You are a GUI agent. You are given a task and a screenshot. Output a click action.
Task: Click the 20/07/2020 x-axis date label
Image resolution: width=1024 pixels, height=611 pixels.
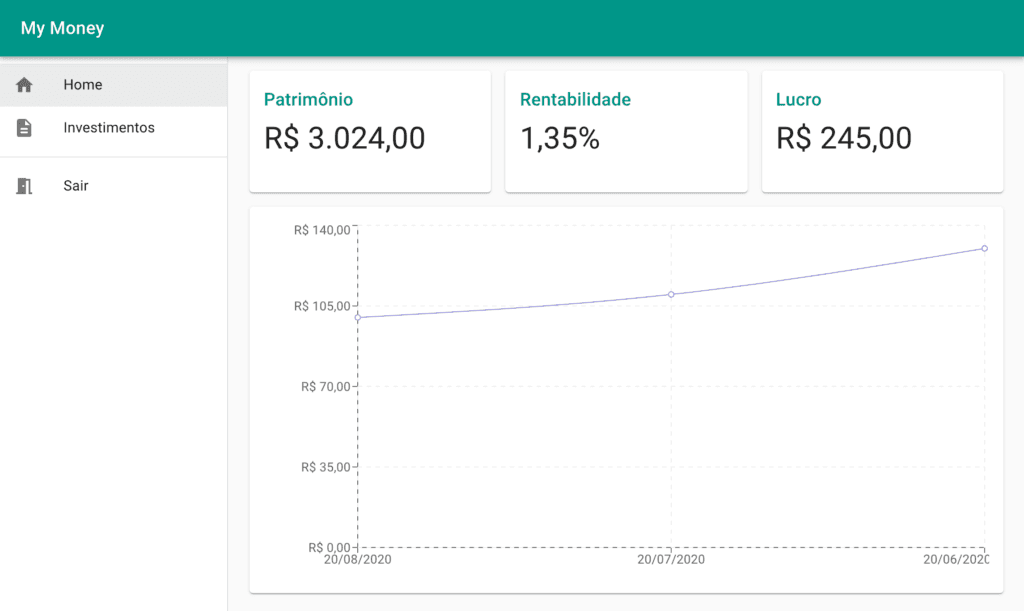[x=671, y=560]
